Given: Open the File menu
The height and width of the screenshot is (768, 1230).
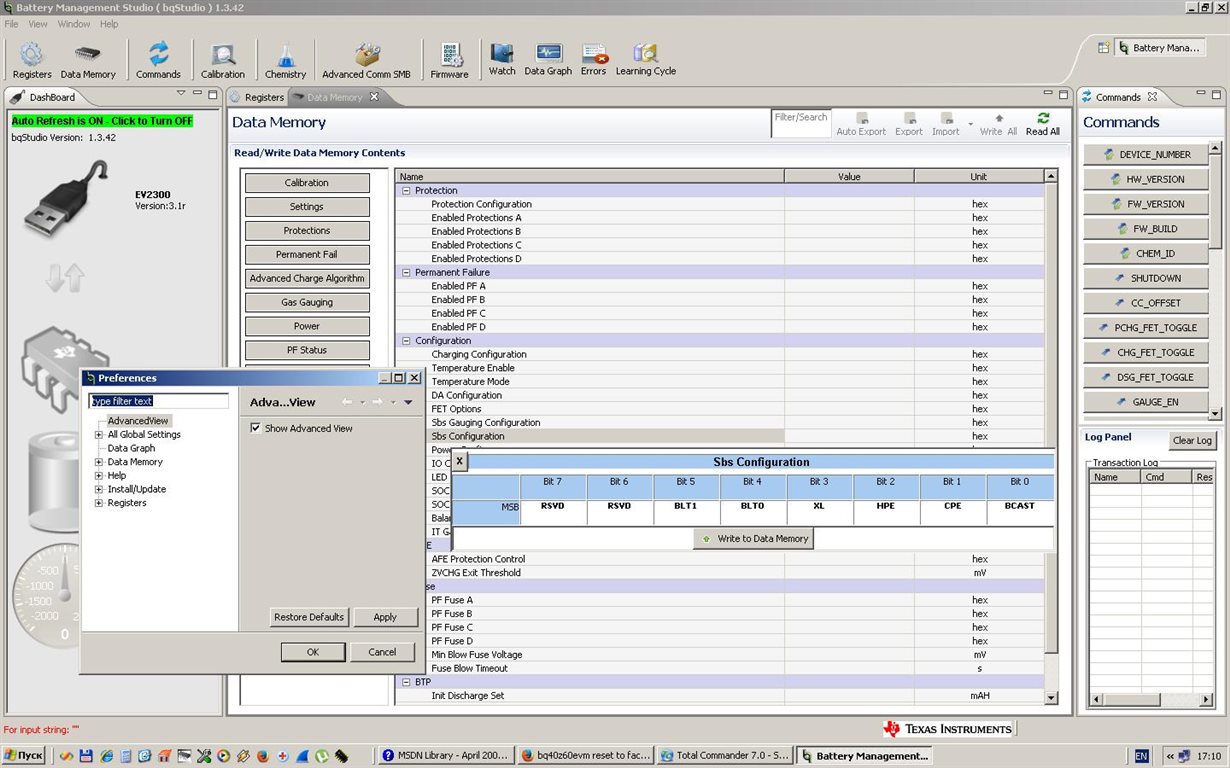Looking at the screenshot, I should click(12, 24).
